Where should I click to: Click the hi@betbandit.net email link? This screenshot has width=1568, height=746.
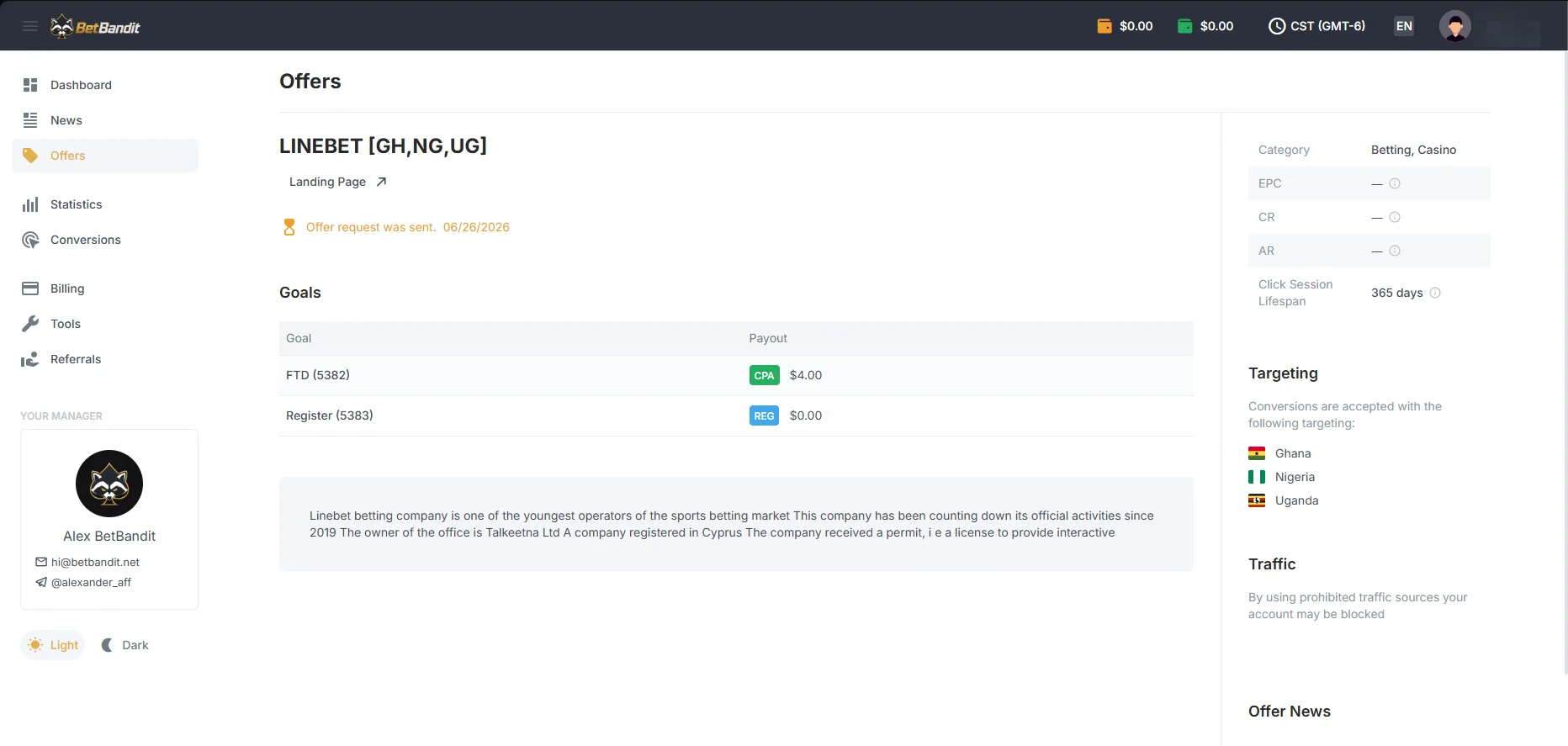(x=95, y=562)
